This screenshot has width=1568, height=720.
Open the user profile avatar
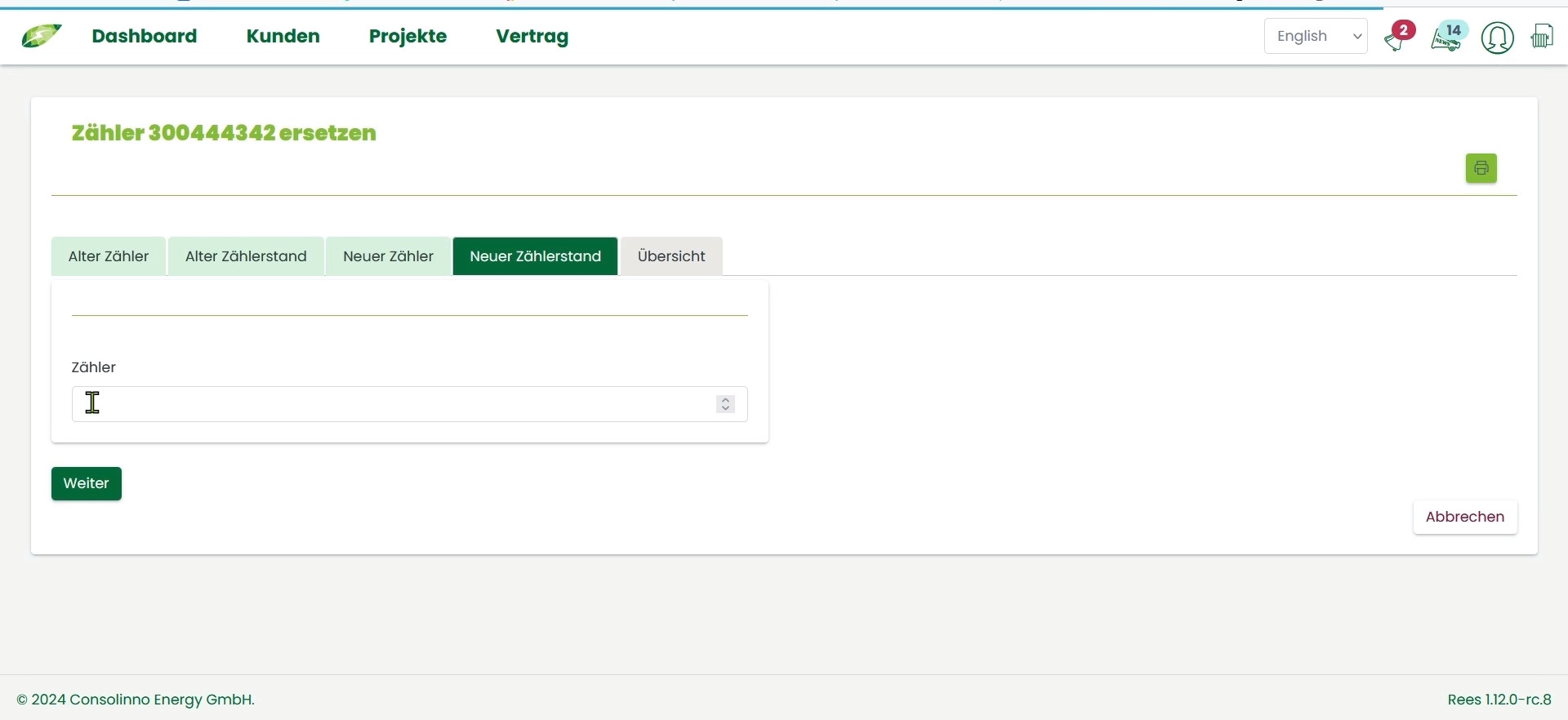[x=1497, y=38]
